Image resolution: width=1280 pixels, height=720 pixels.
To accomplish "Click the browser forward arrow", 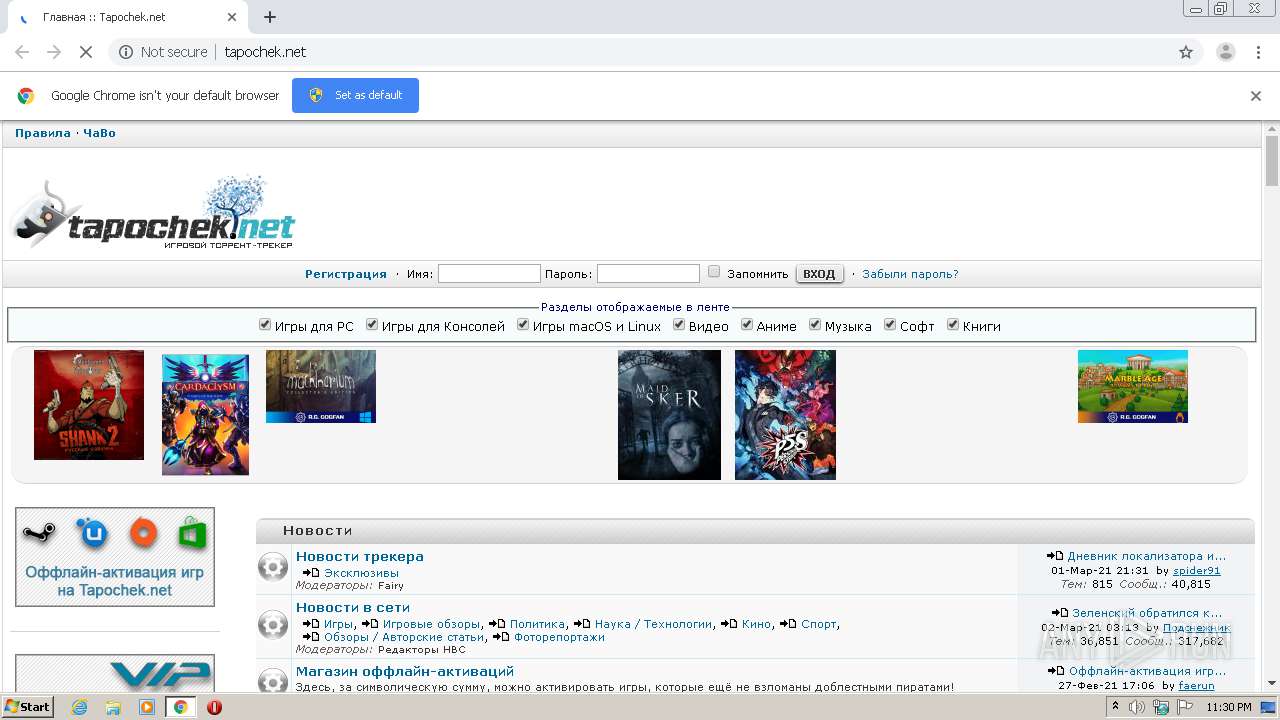I will point(54,52).
